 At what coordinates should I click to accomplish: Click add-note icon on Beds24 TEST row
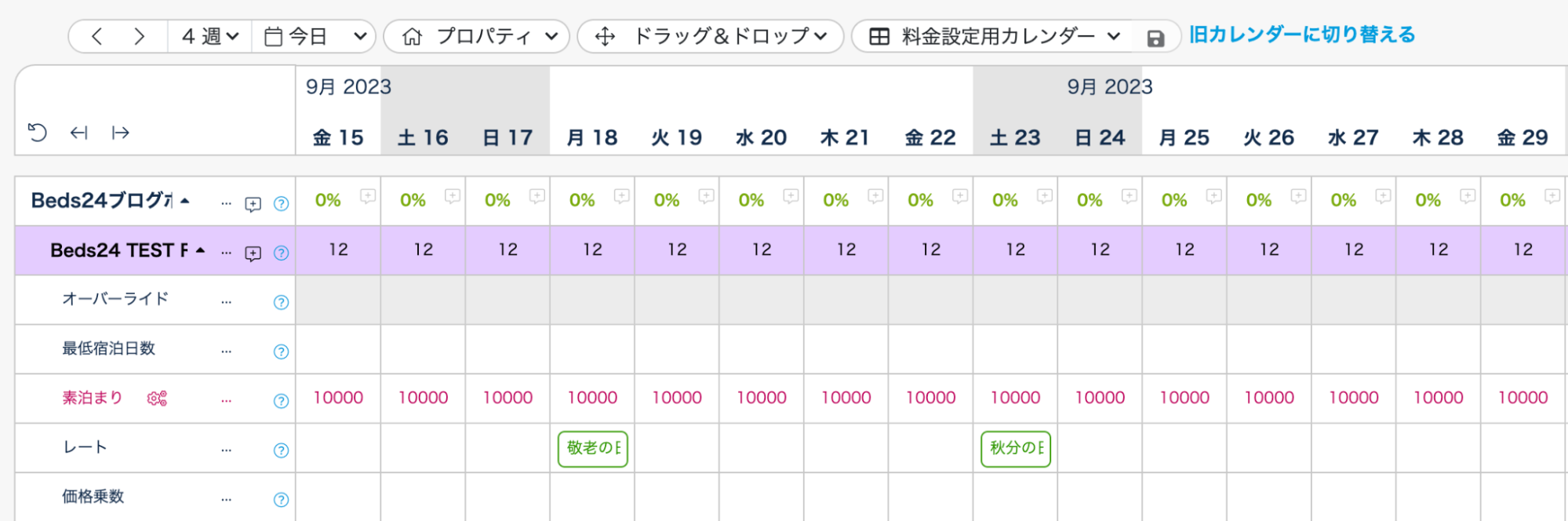click(253, 253)
